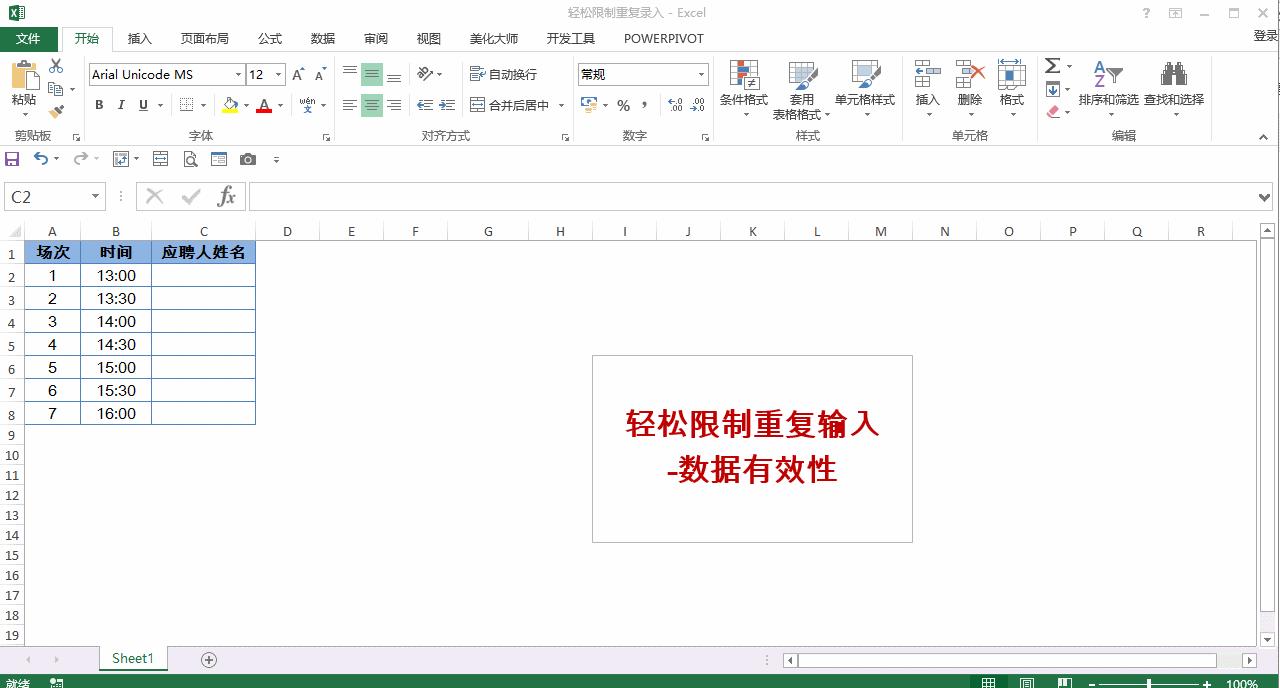
Task: Apply percent style formatting
Action: (620, 104)
